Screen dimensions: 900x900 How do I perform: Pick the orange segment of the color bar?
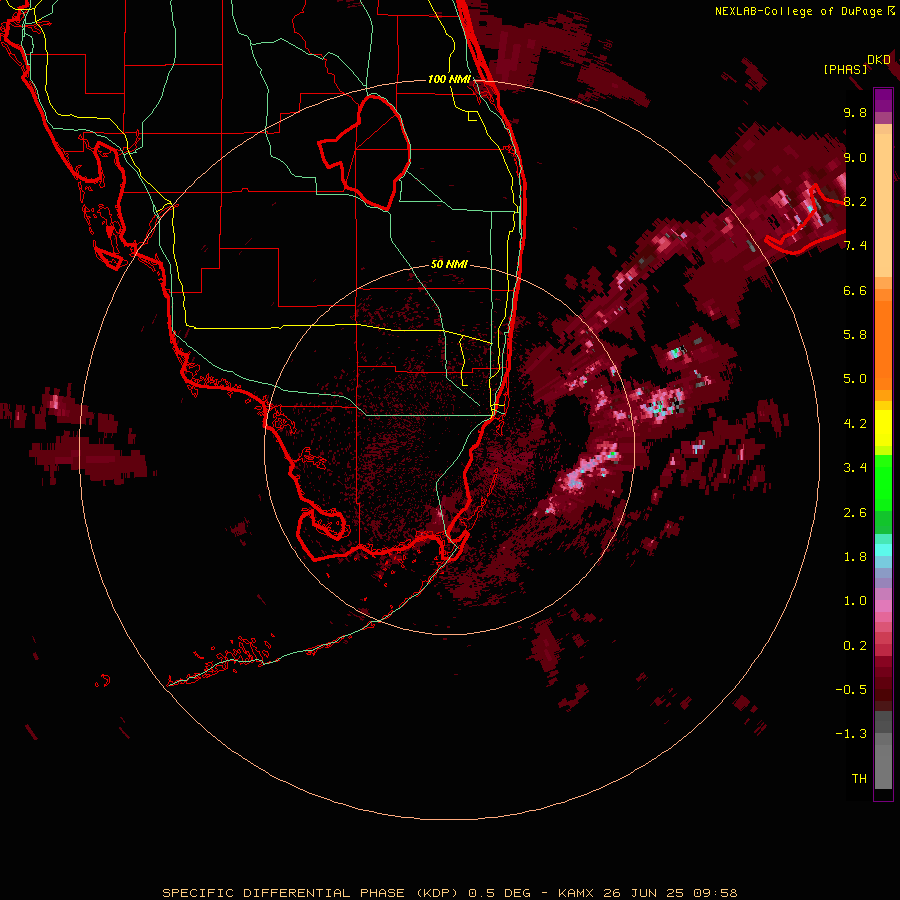[883, 344]
